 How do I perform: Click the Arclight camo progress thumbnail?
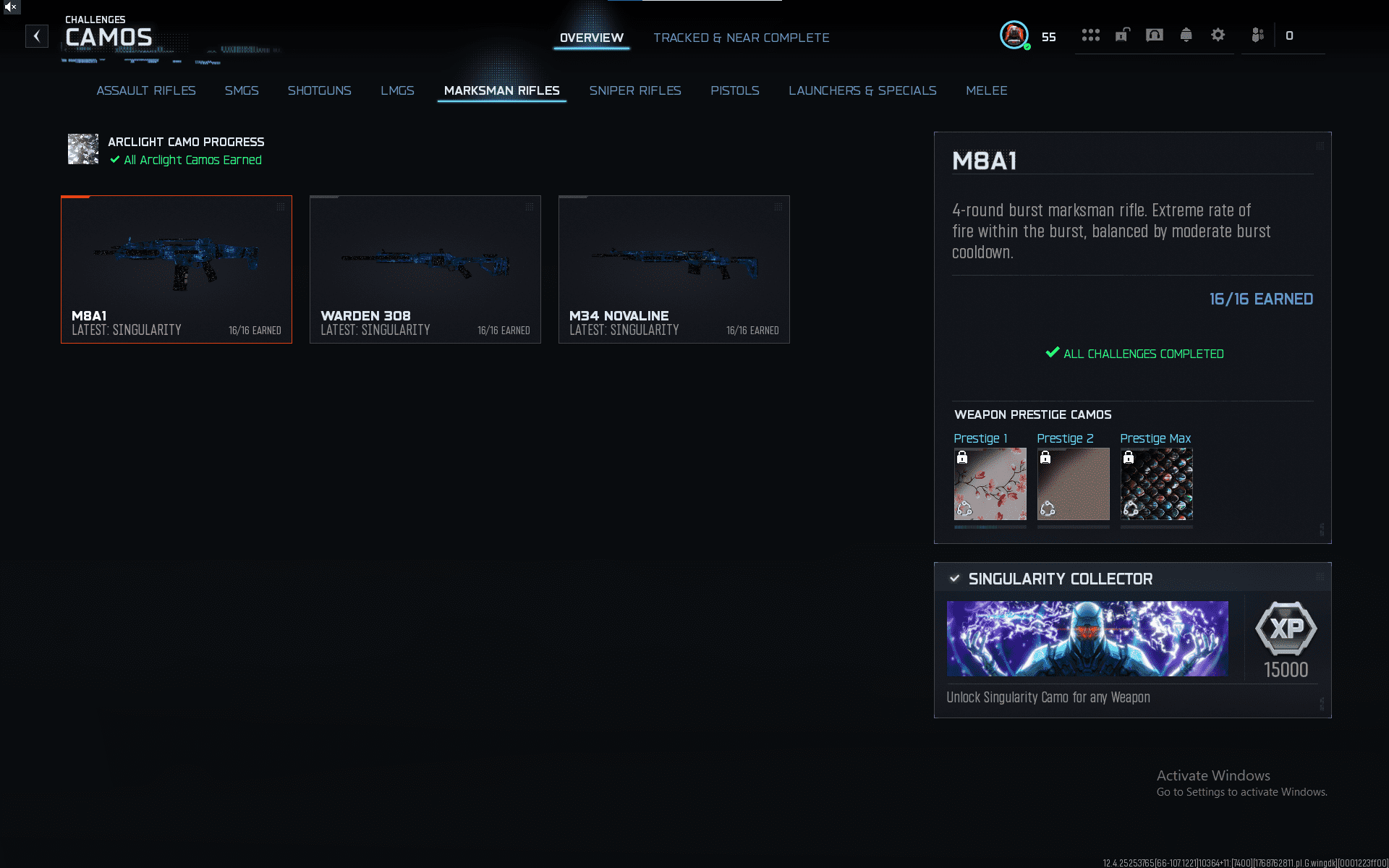[x=83, y=149]
